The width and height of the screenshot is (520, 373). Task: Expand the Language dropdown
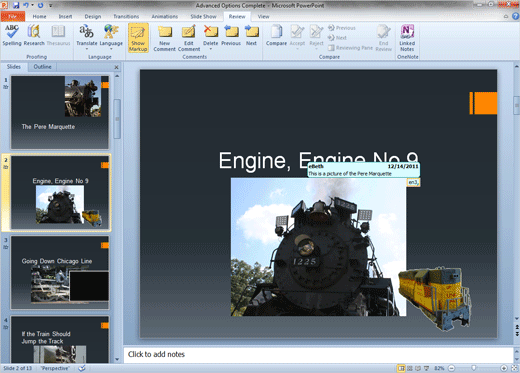pyautogui.click(x=111, y=49)
